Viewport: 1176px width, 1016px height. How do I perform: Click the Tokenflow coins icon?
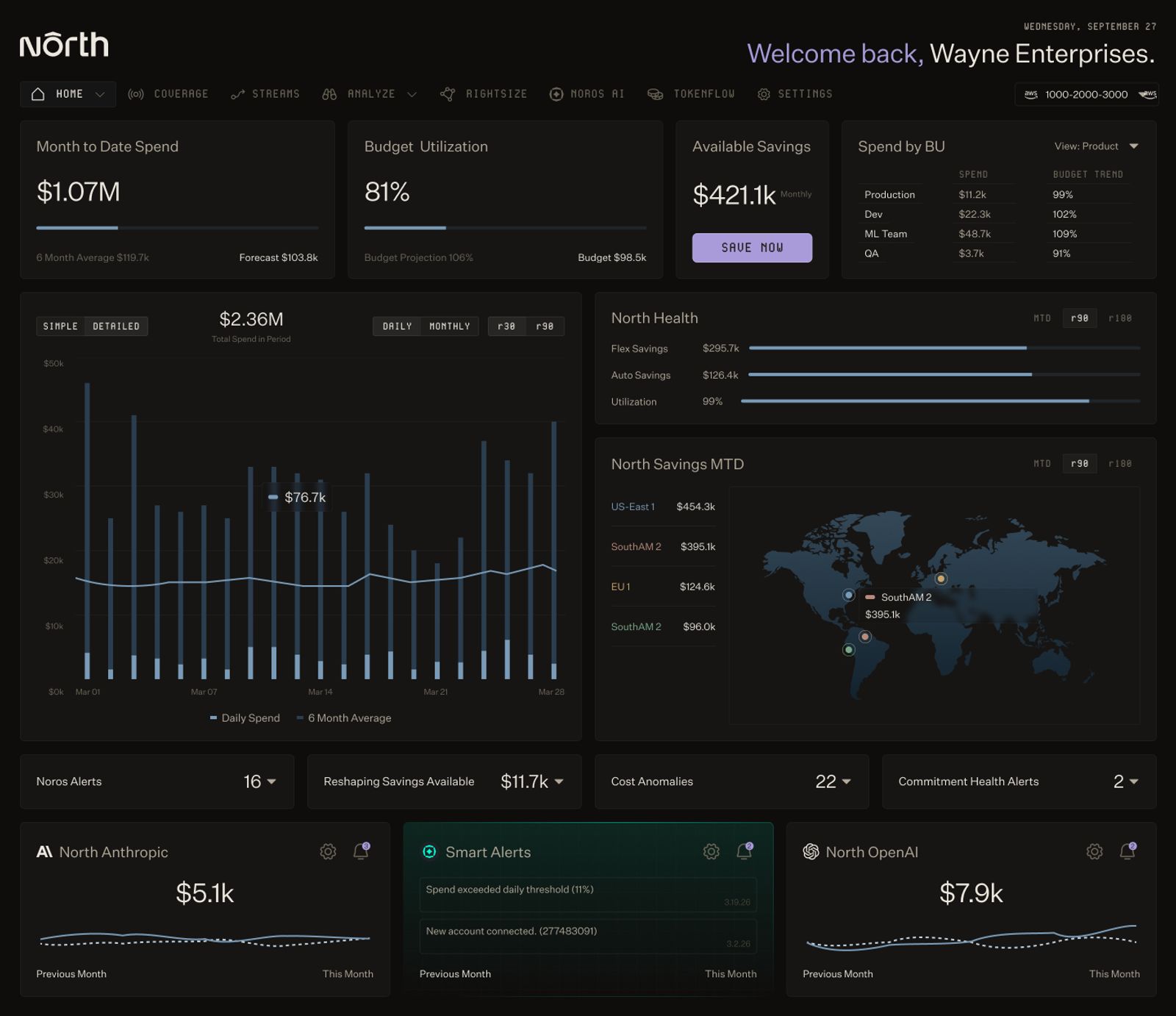pyautogui.click(x=655, y=94)
